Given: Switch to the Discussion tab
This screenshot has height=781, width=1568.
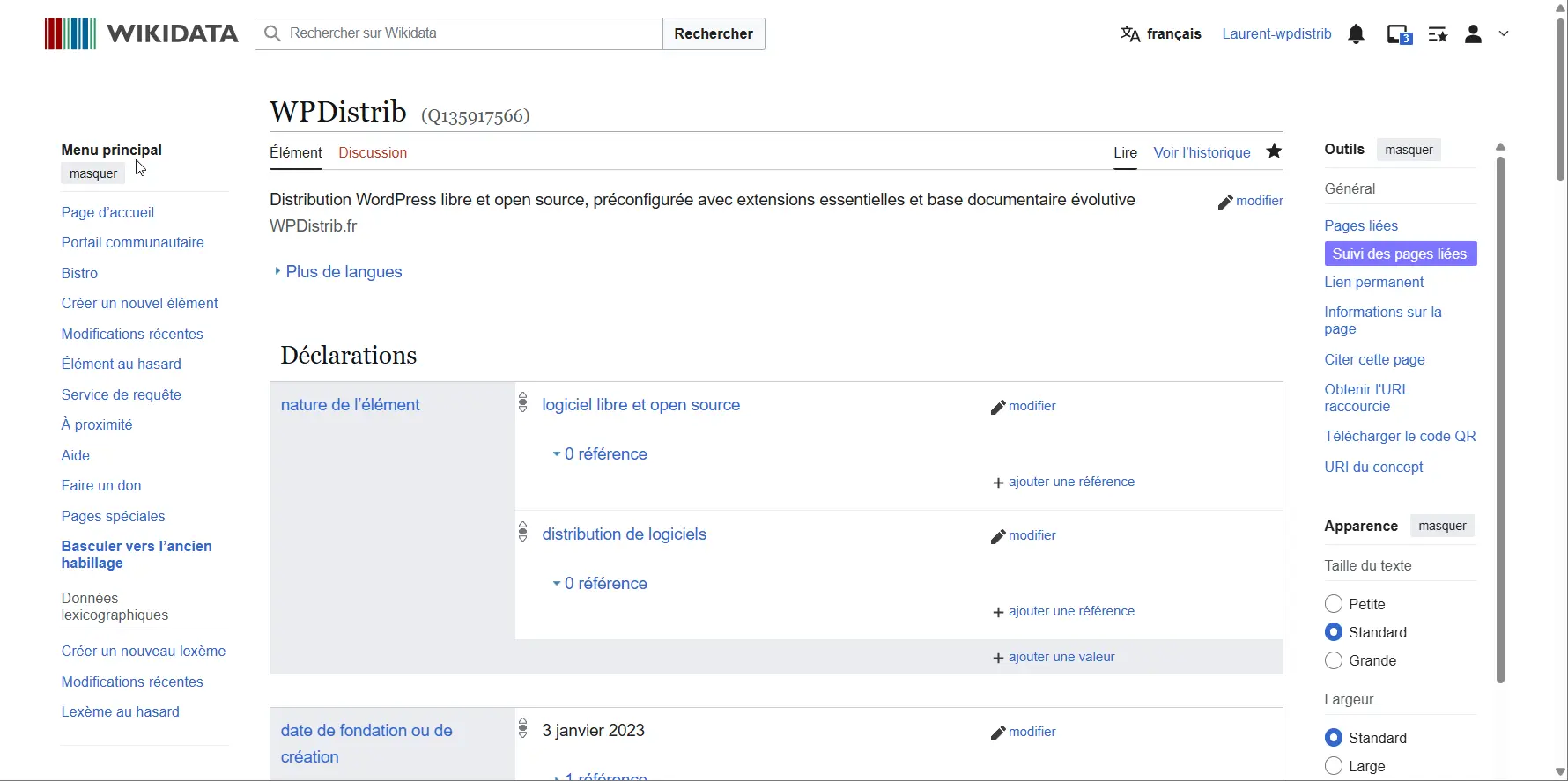Looking at the screenshot, I should tap(373, 152).
